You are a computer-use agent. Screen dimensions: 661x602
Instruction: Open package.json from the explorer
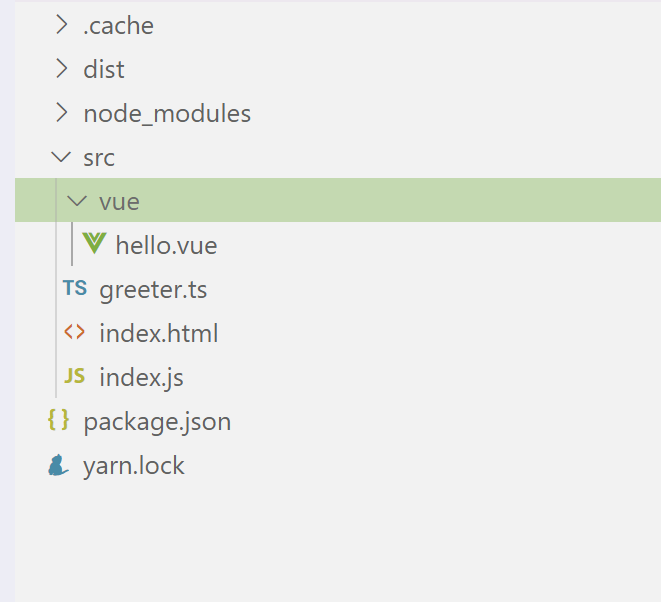pyautogui.click(x=157, y=422)
